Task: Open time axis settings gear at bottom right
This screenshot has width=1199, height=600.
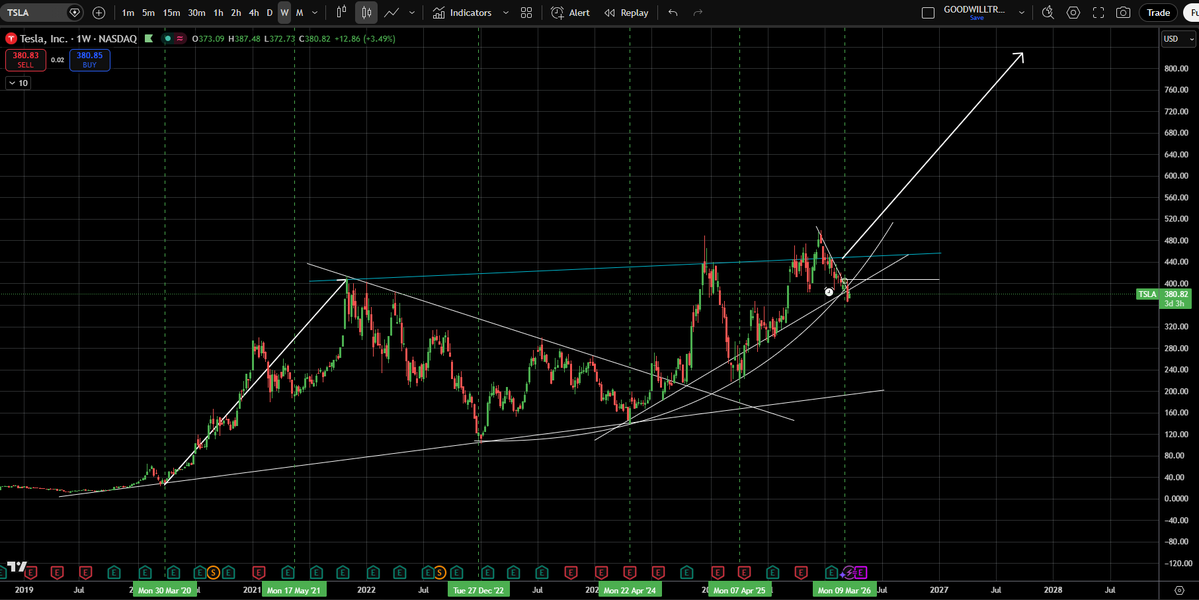Action: click(x=1178, y=590)
